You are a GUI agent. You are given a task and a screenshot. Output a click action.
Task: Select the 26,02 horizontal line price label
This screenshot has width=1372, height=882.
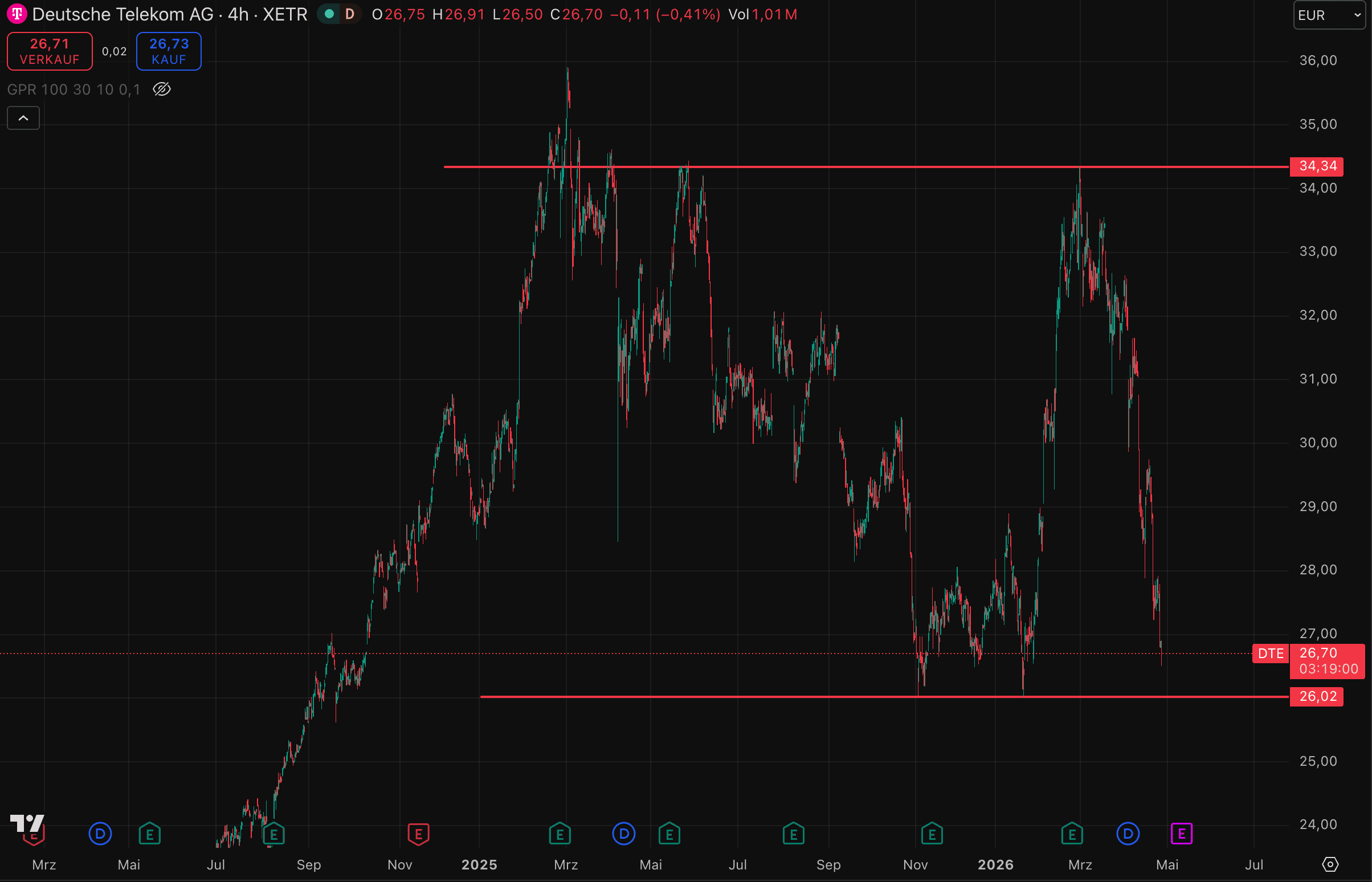click(1317, 696)
